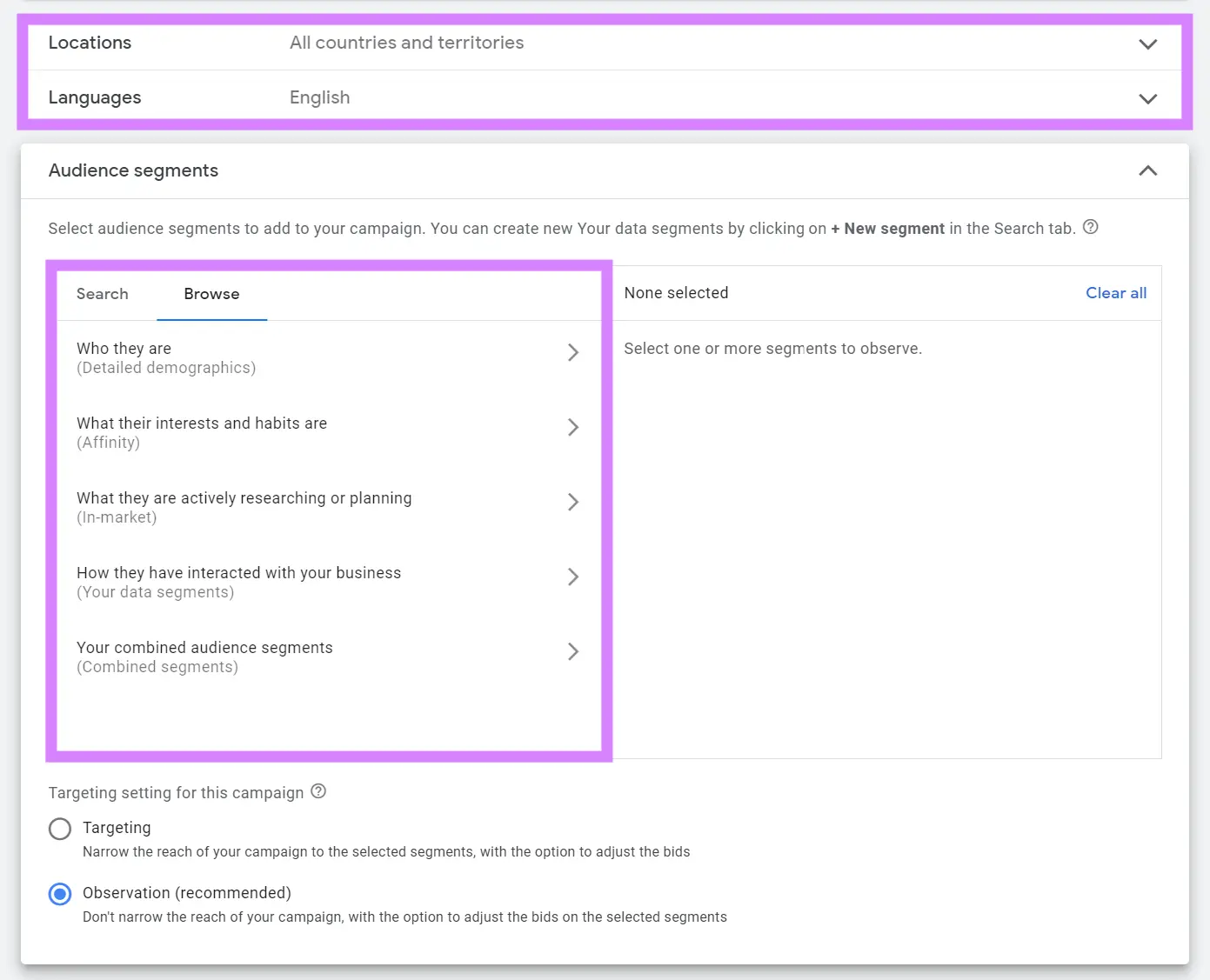Select the Targeting radio button
The width and height of the screenshot is (1210, 980).
[60, 829]
